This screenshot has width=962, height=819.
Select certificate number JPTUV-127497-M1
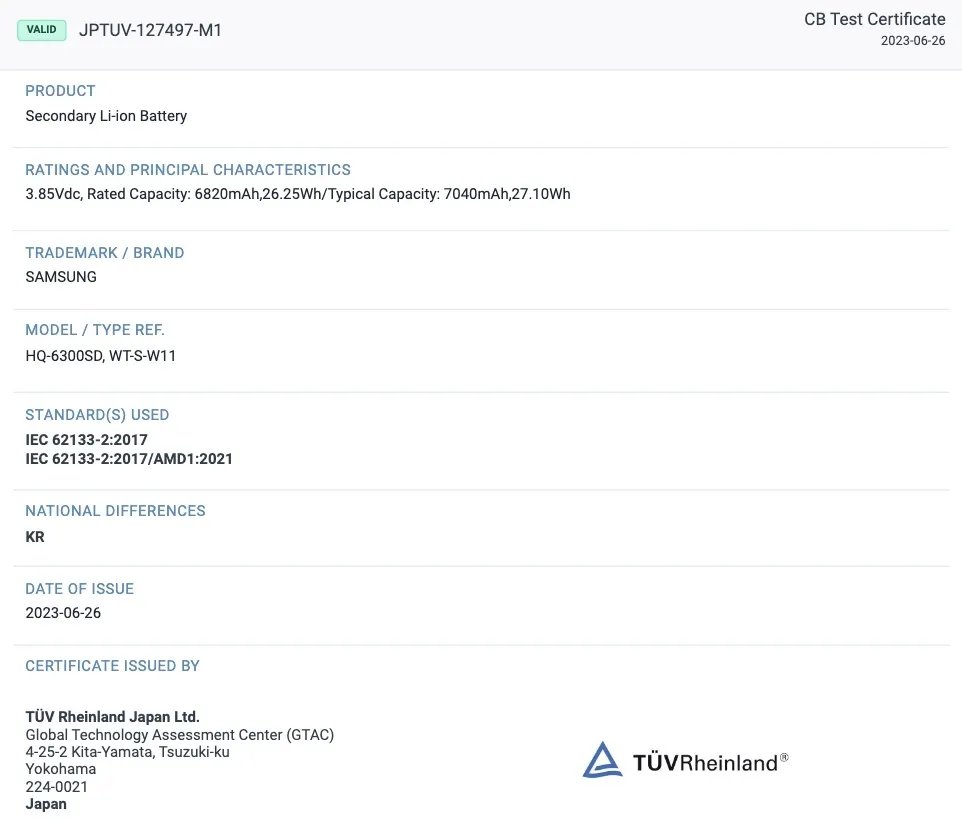[150, 30]
